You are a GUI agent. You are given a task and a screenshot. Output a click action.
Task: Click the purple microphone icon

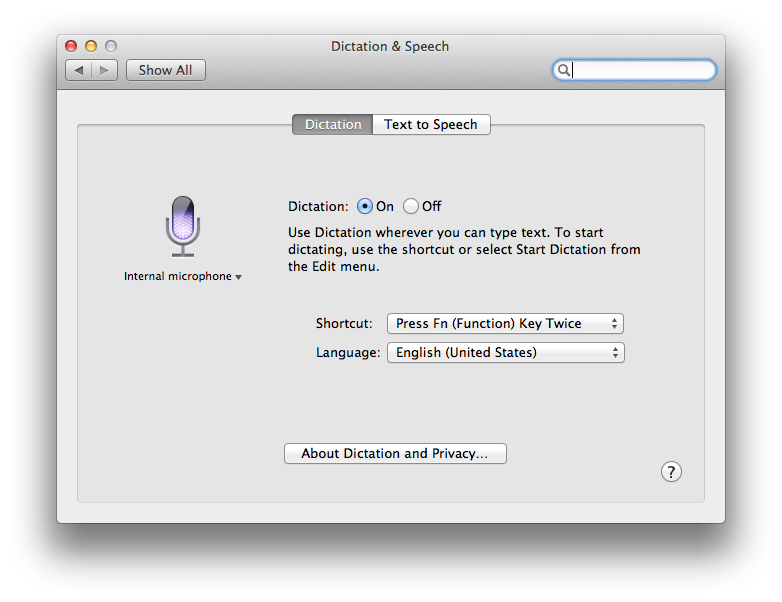pos(182,224)
